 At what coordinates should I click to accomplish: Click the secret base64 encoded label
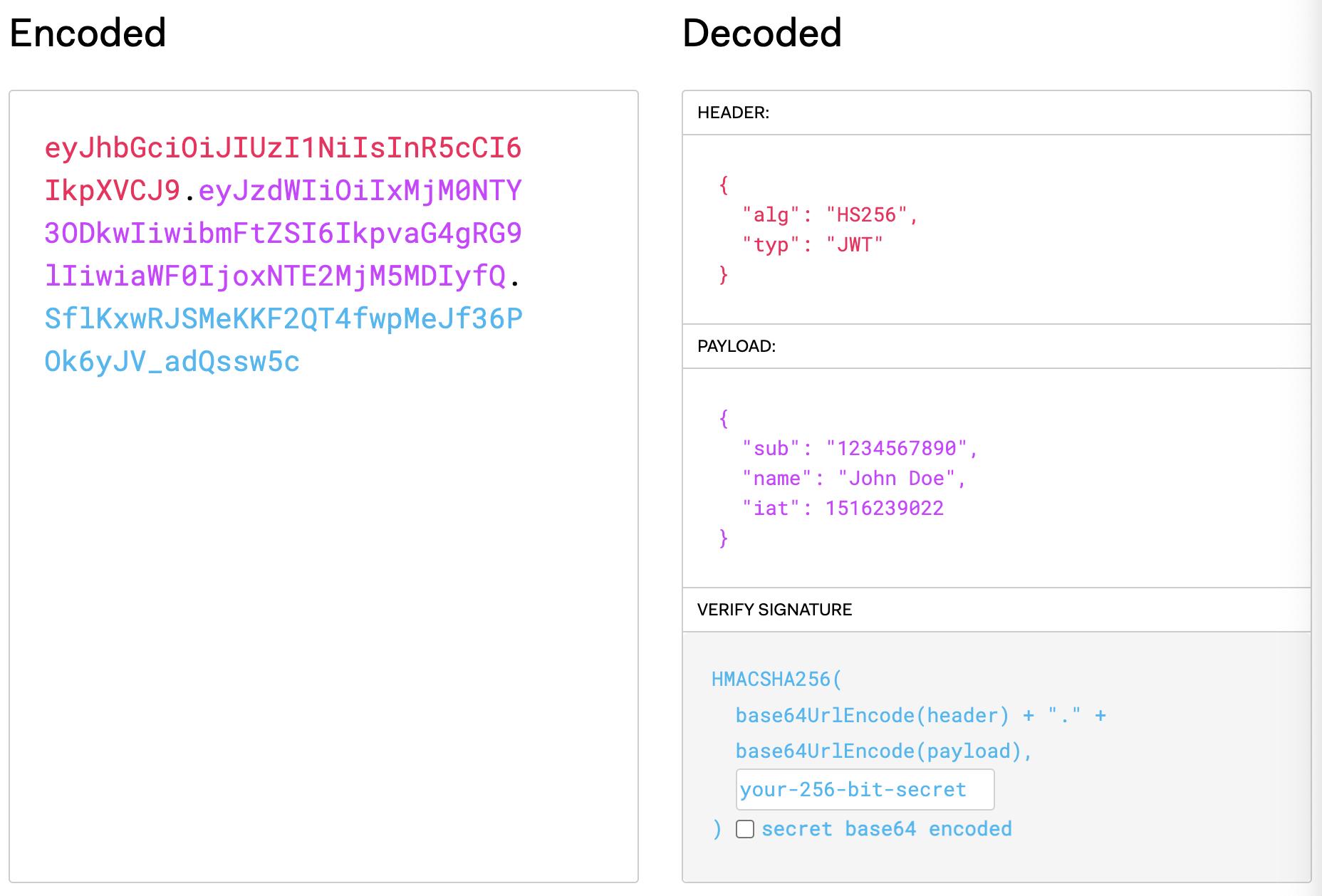click(x=887, y=829)
